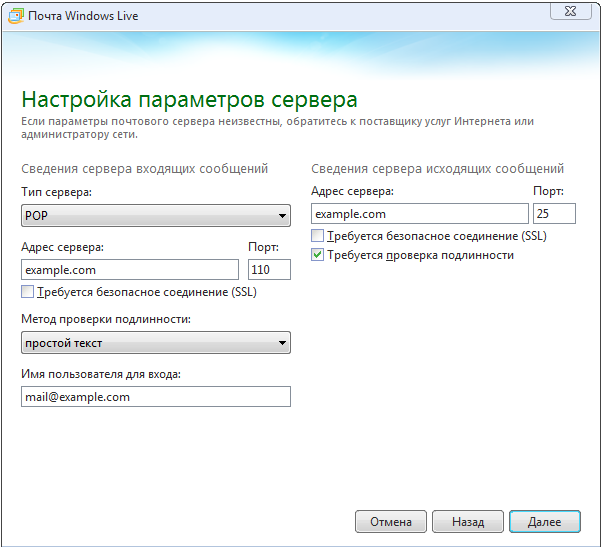
Task: Enable SSL for the outgoing server
Action: coord(318,237)
